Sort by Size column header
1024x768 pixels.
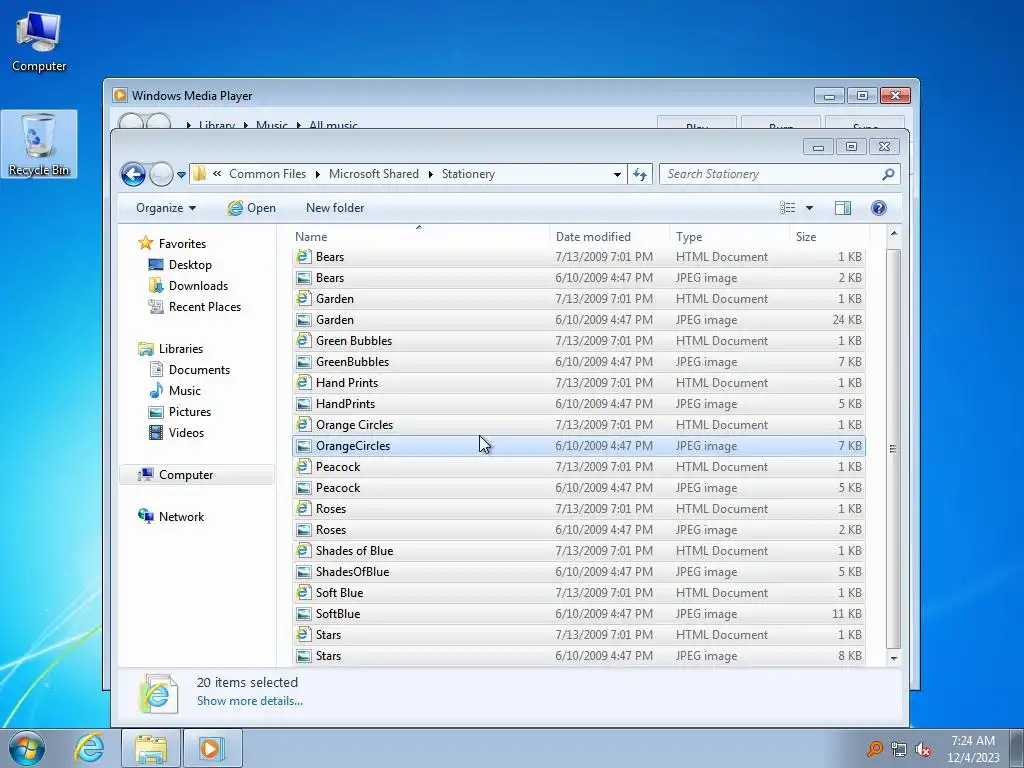[829, 236]
